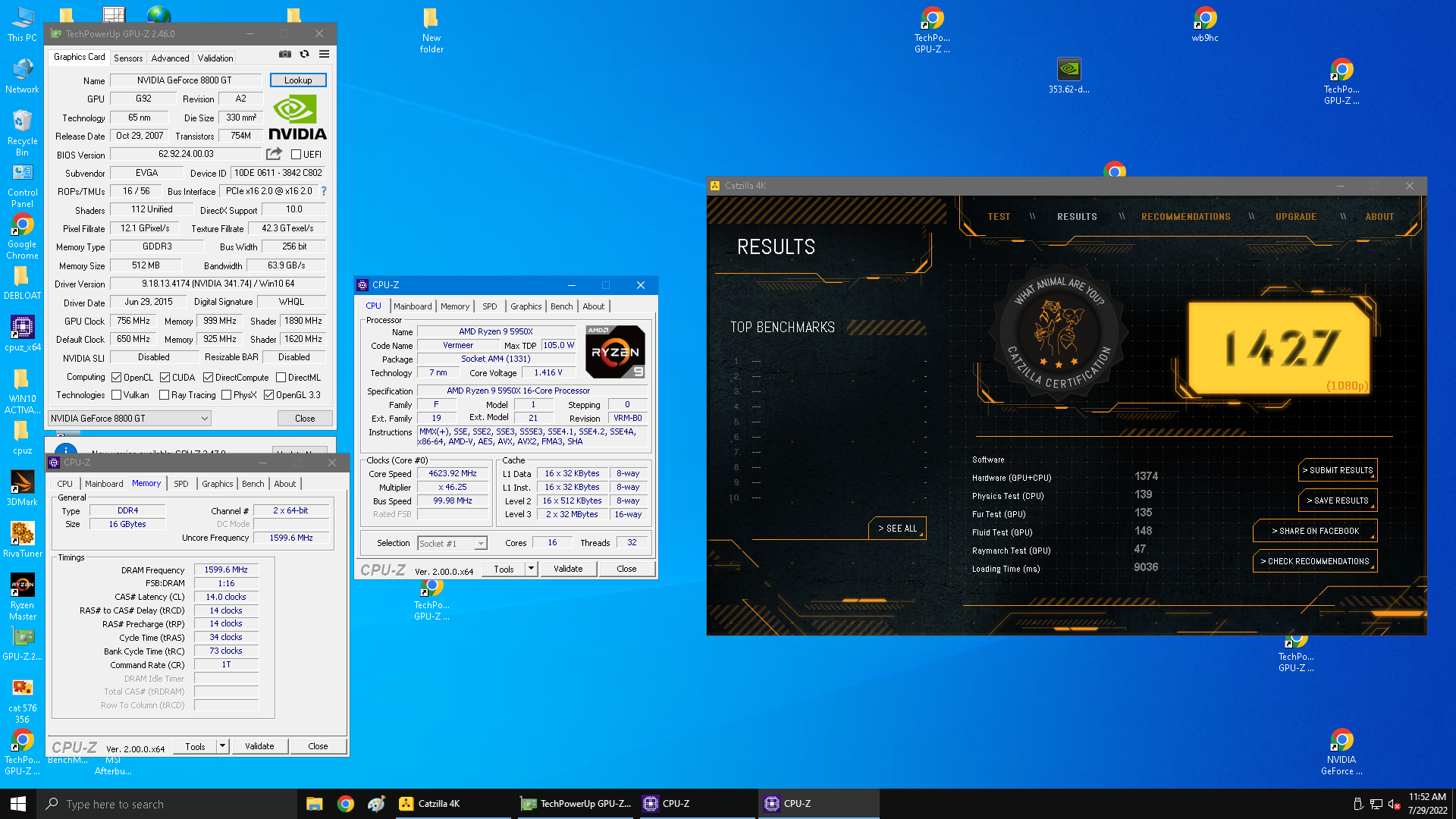Click Validate in CPU-Z CPU window

coord(568,569)
